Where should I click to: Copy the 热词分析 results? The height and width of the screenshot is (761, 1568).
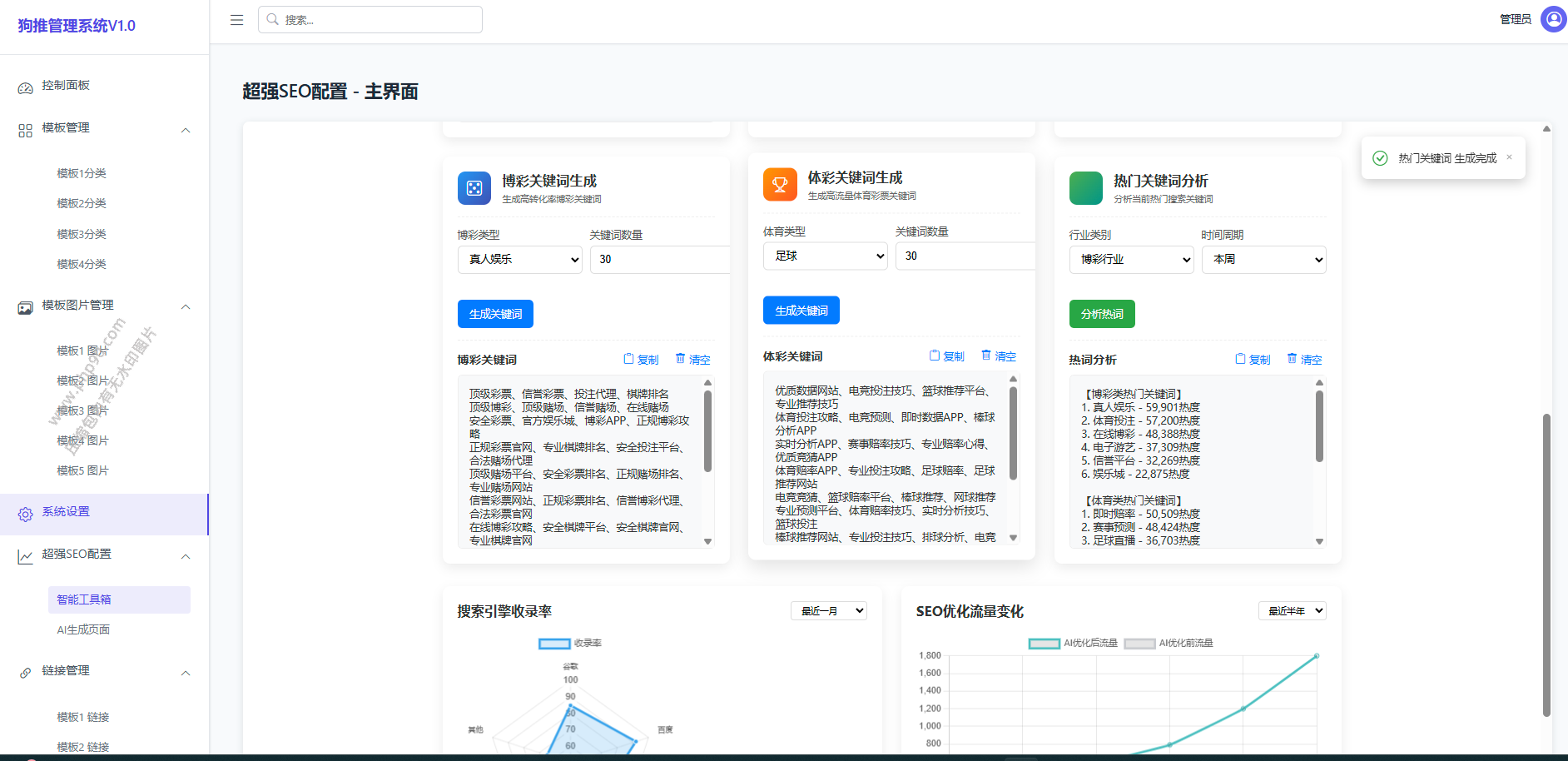click(1253, 360)
